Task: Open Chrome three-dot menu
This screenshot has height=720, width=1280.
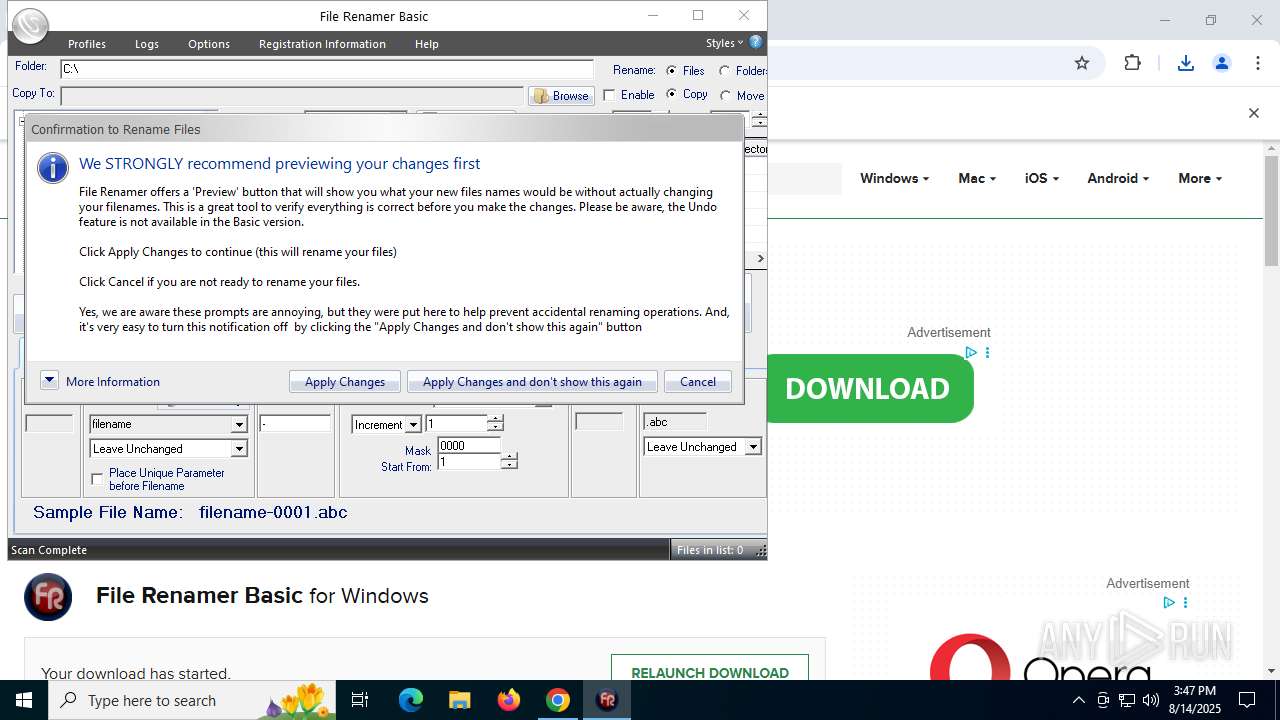Action: pyautogui.click(x=1257, y=63)
